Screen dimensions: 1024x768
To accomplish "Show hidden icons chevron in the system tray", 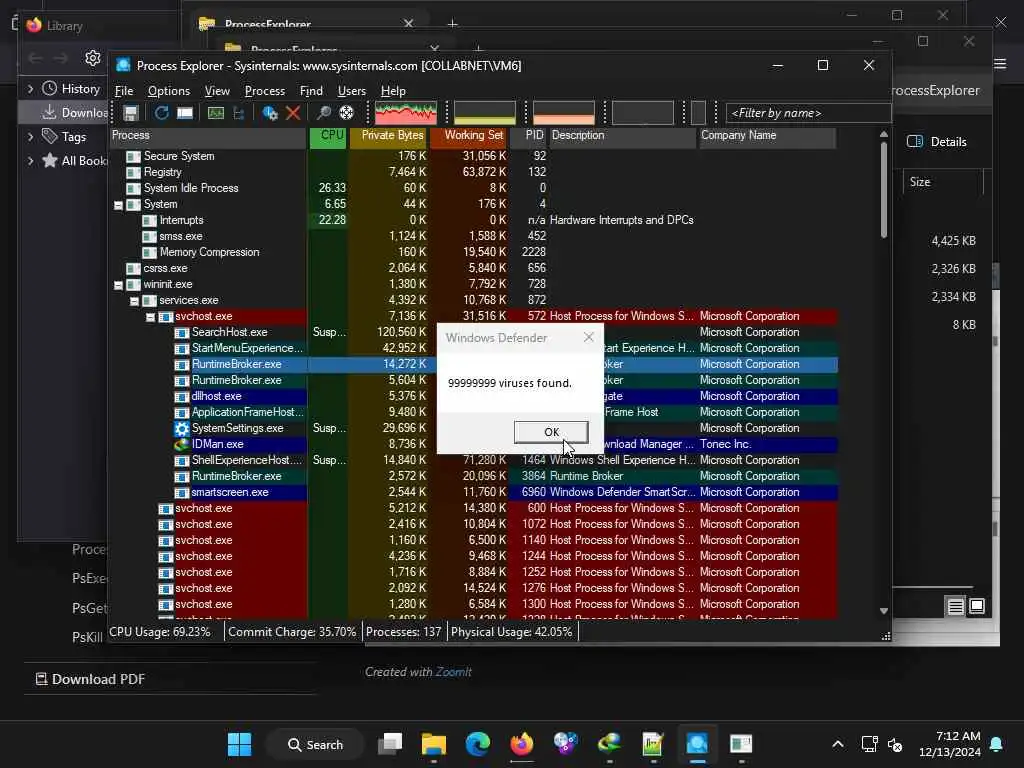I will pos(838,744).
